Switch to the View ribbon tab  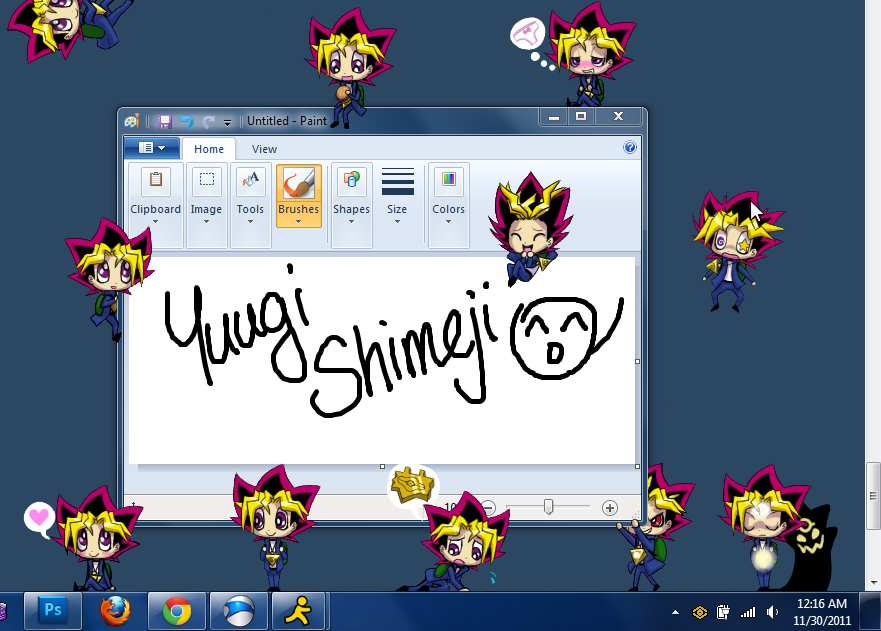[x=264, y=149]
